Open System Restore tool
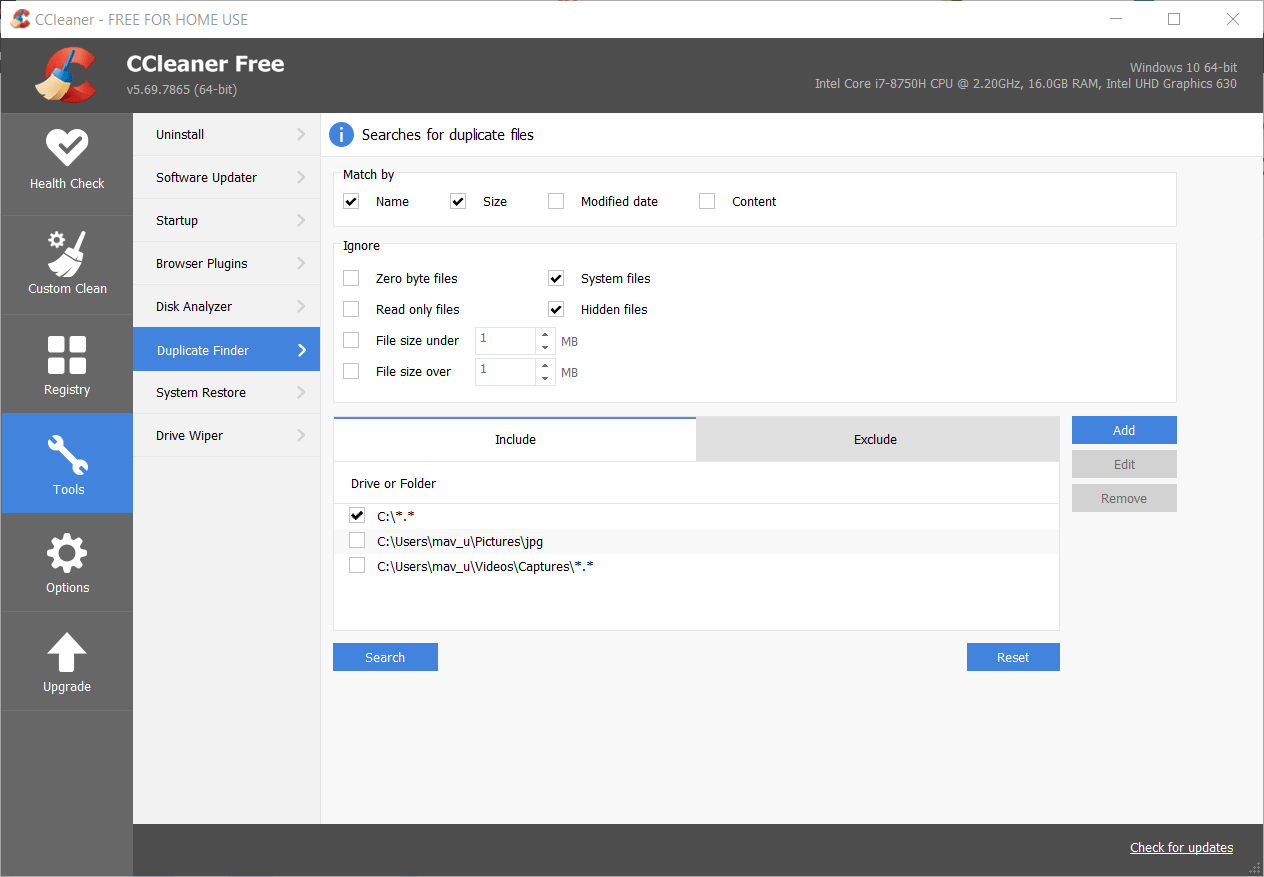 point(227,392)
